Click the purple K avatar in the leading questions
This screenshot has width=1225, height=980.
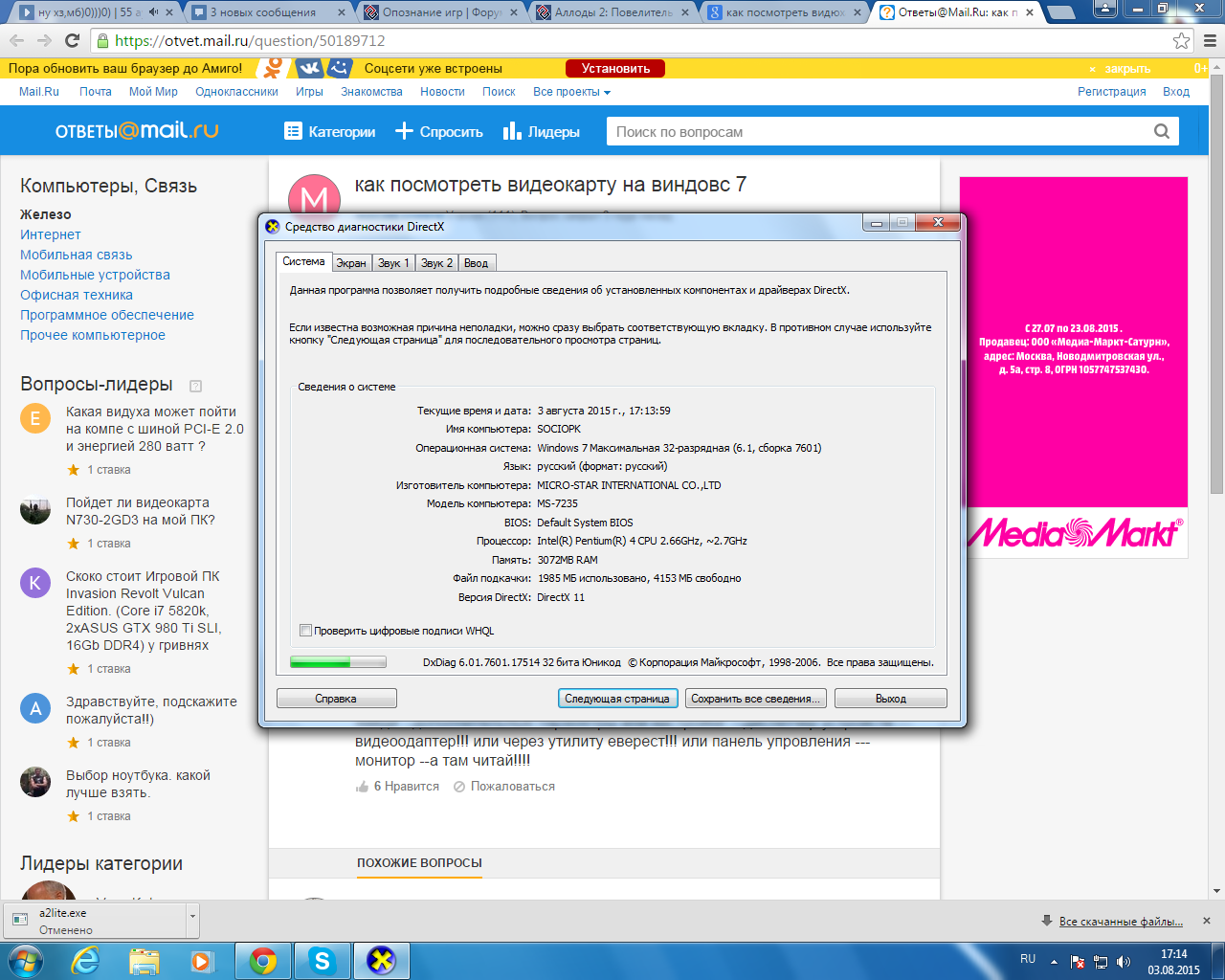[35, 583]
